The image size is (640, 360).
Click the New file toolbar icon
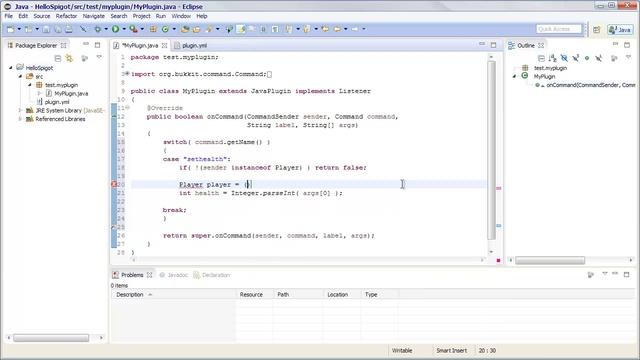(x=11, y=29)
